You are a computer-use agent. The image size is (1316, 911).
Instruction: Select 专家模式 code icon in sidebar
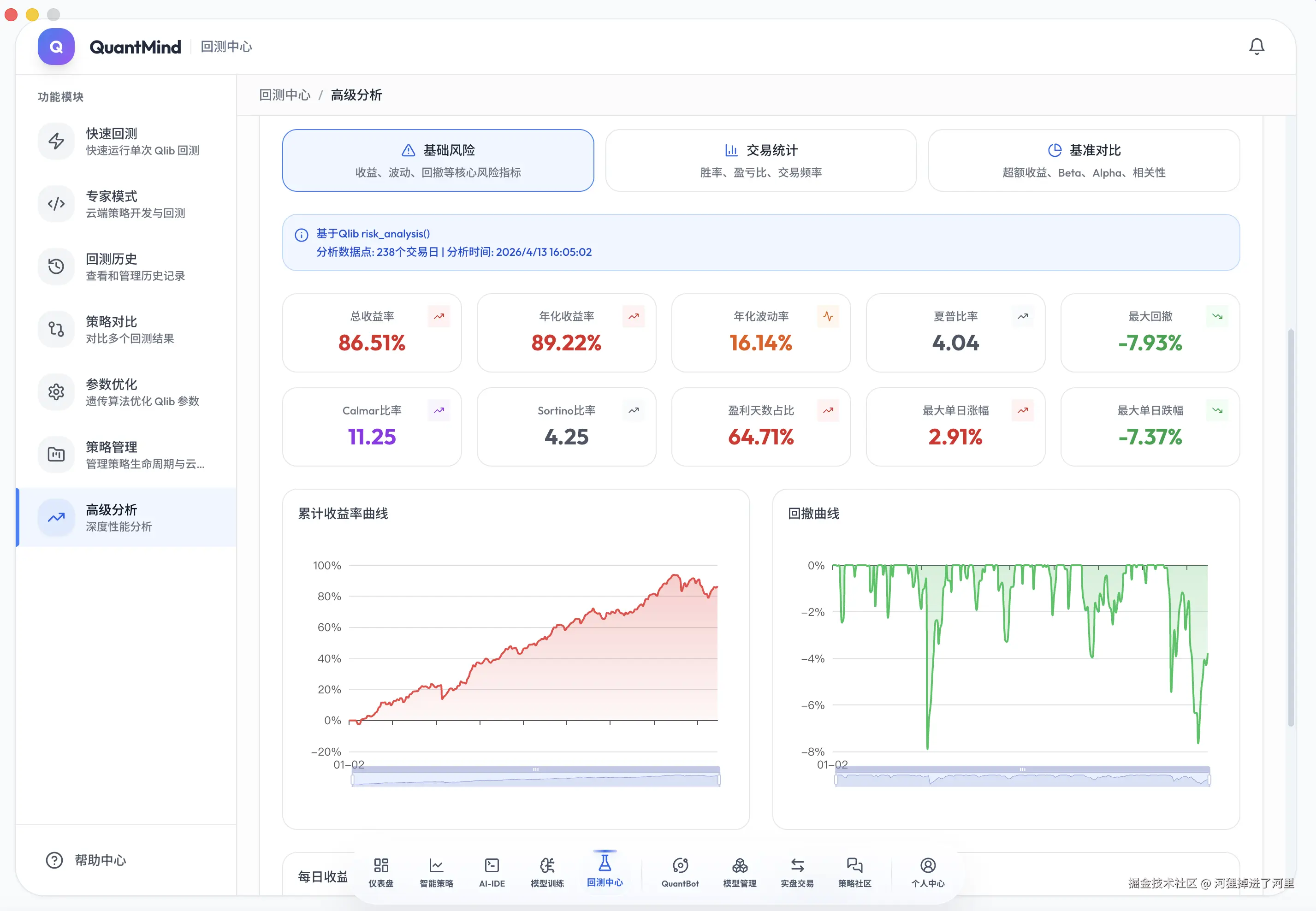56,204
